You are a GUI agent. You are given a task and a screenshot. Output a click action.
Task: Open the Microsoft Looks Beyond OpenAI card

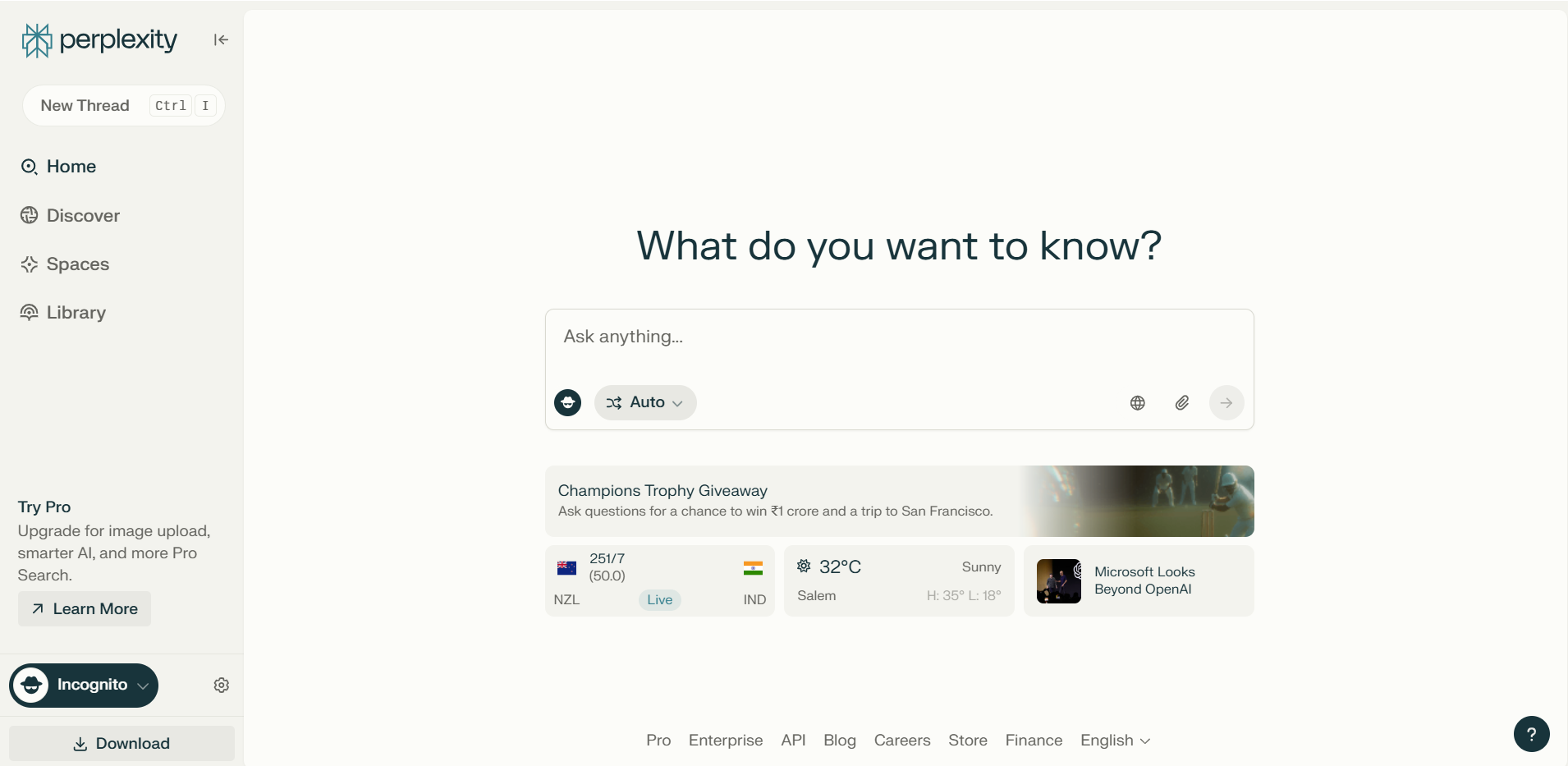click(1138, 581)
